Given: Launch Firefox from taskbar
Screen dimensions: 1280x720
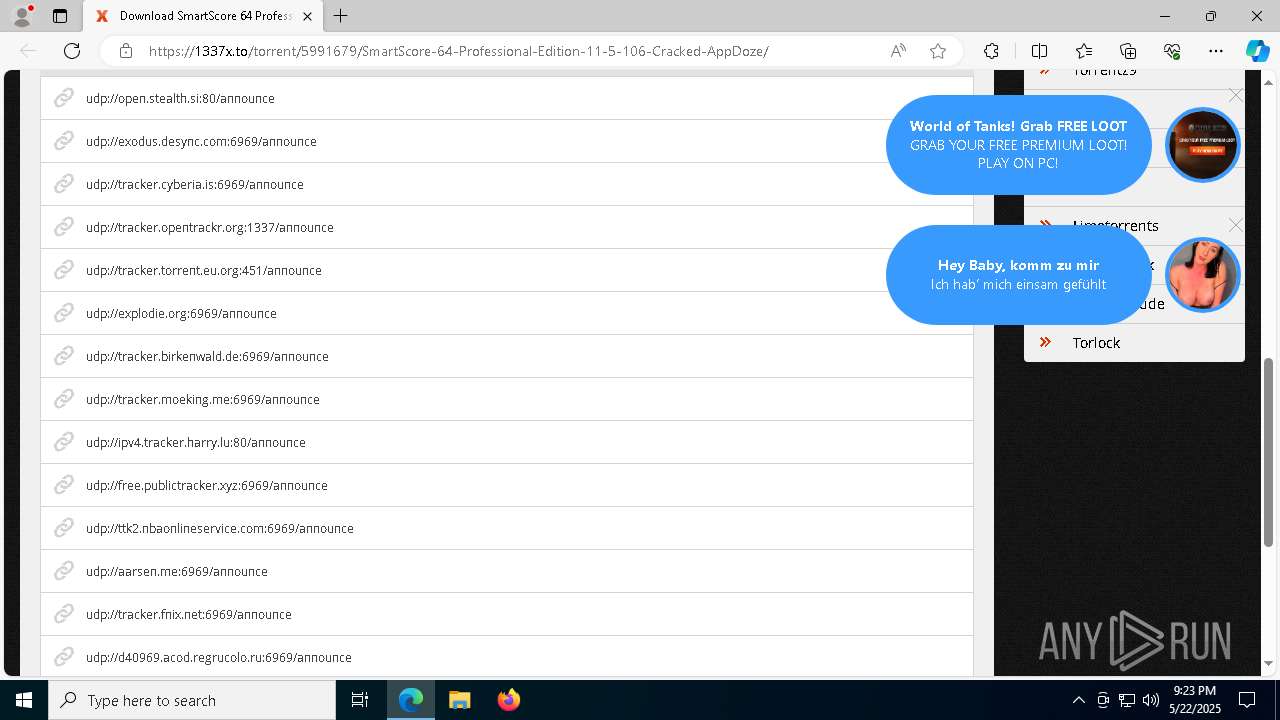Looking at the screenshot, I should tap(508, 700).
